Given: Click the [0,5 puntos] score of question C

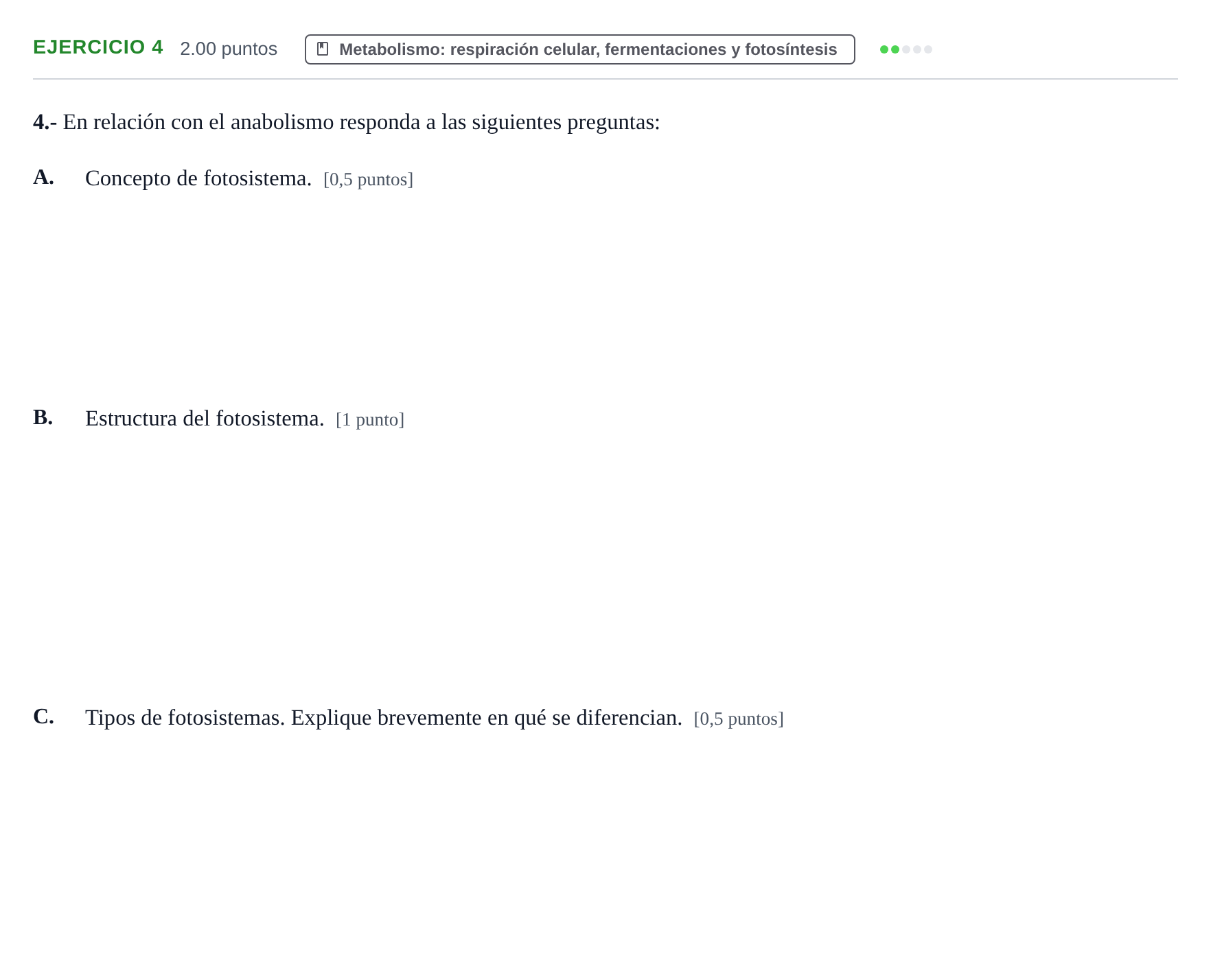Looking at the screenshot, I should point(739,719).
